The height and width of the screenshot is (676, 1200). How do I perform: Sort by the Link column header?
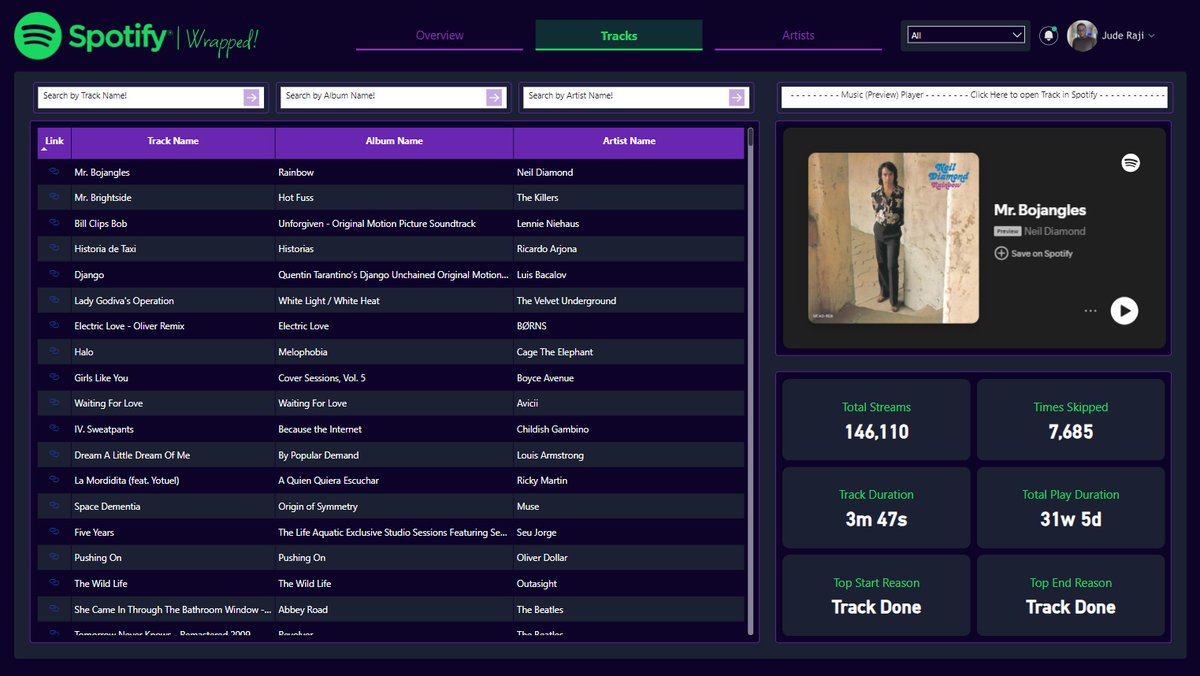[x=54, y=142]
